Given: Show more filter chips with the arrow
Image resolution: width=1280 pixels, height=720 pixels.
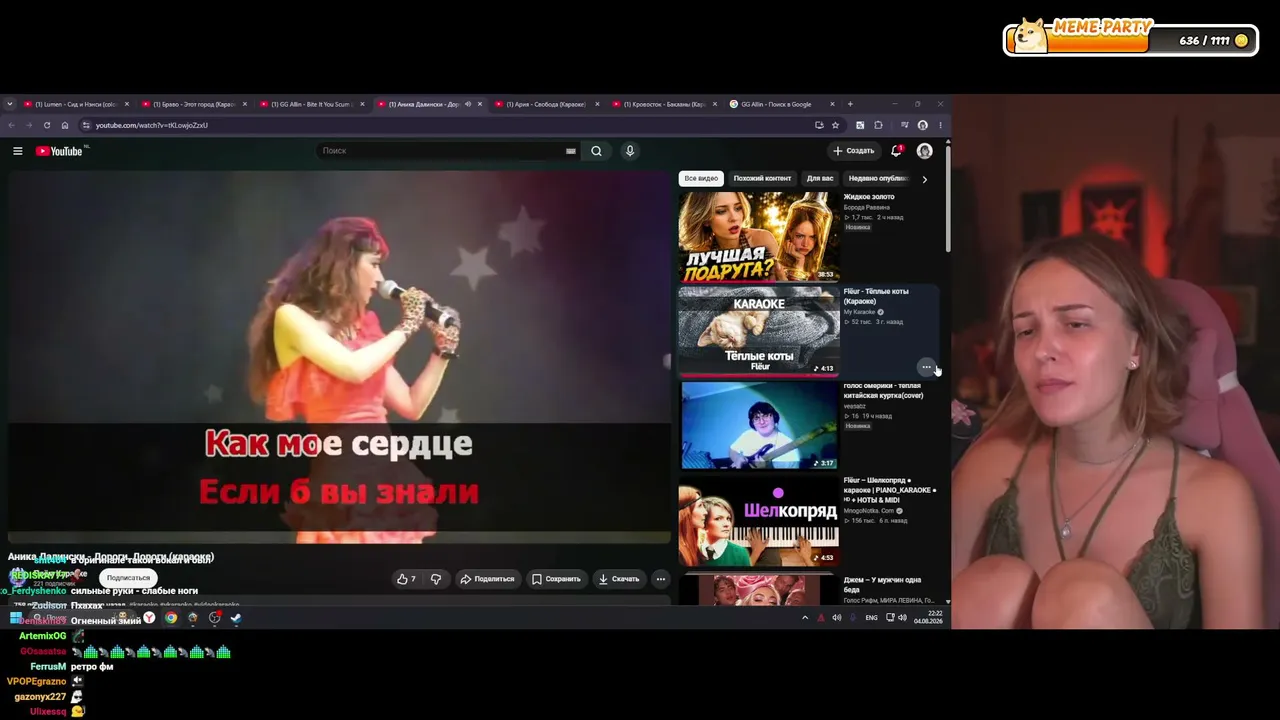Looking at the screenshot, I should click(924, 179).
